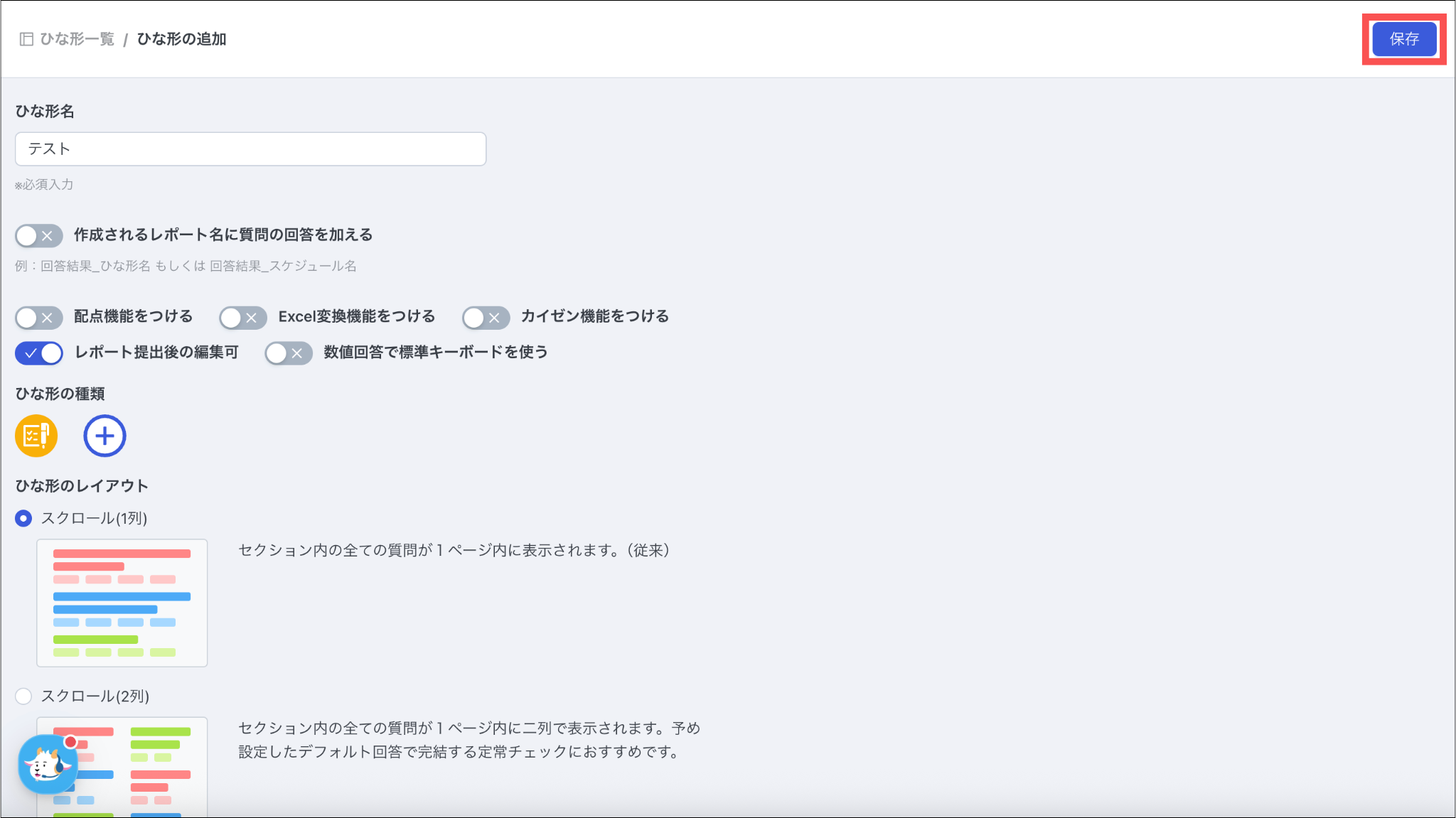Image resolution: width=1456 pixels, height=818 pixels.
Task: Click the blue plus template type icon
Action: pyautogui.click(x=105, y=436)
